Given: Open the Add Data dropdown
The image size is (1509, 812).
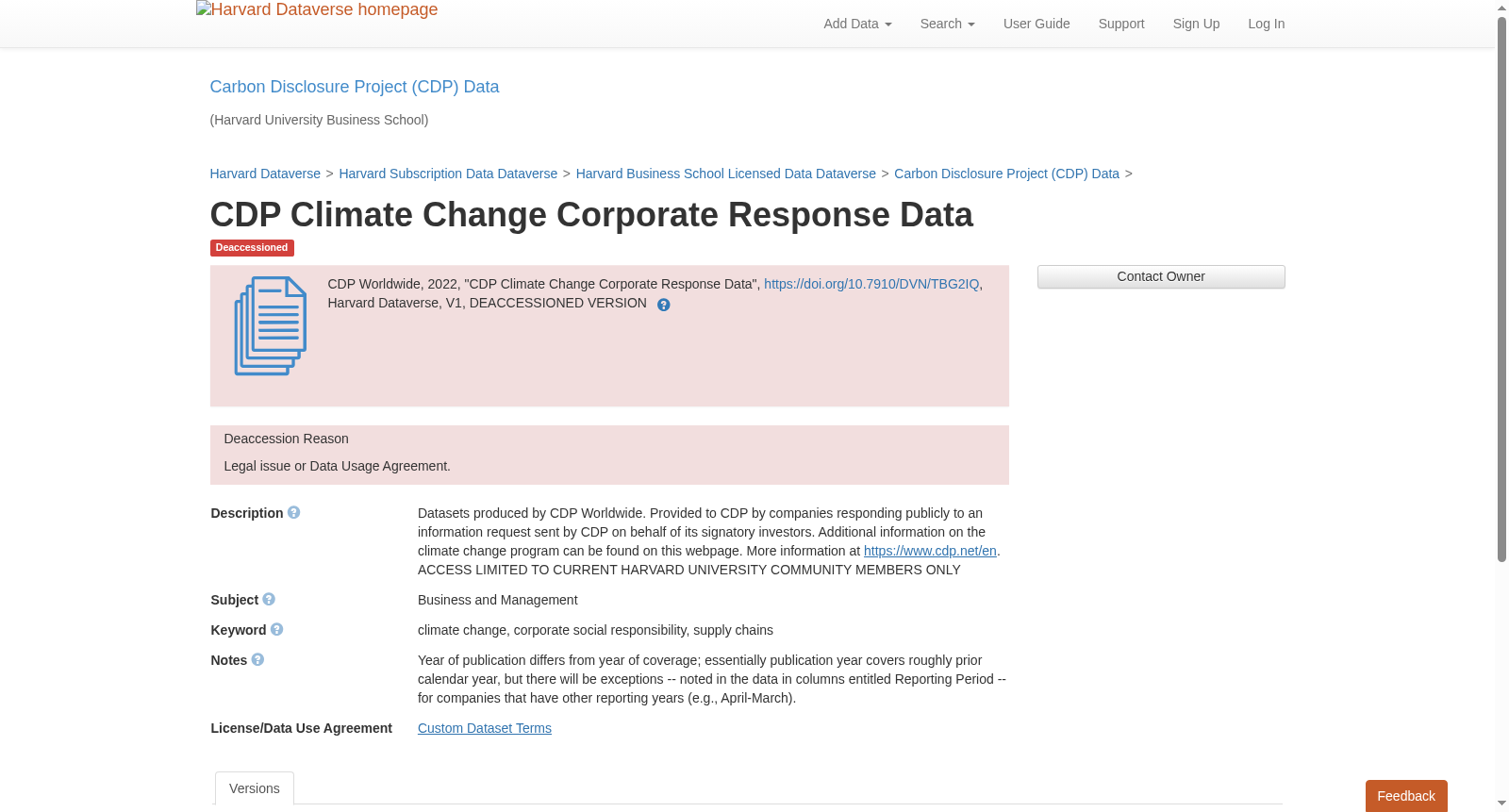Looking at the screenshot, I should [x=857, y=24].
